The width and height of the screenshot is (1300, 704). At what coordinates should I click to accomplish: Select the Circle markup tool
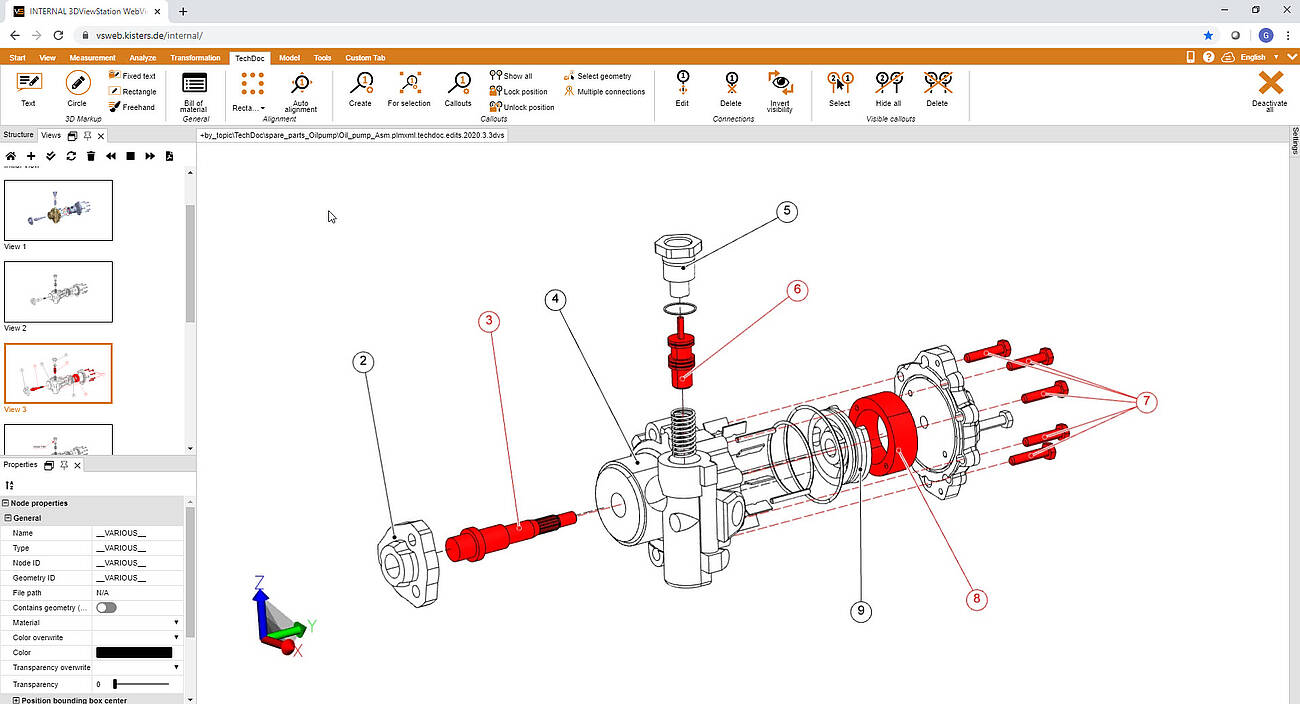77,88
